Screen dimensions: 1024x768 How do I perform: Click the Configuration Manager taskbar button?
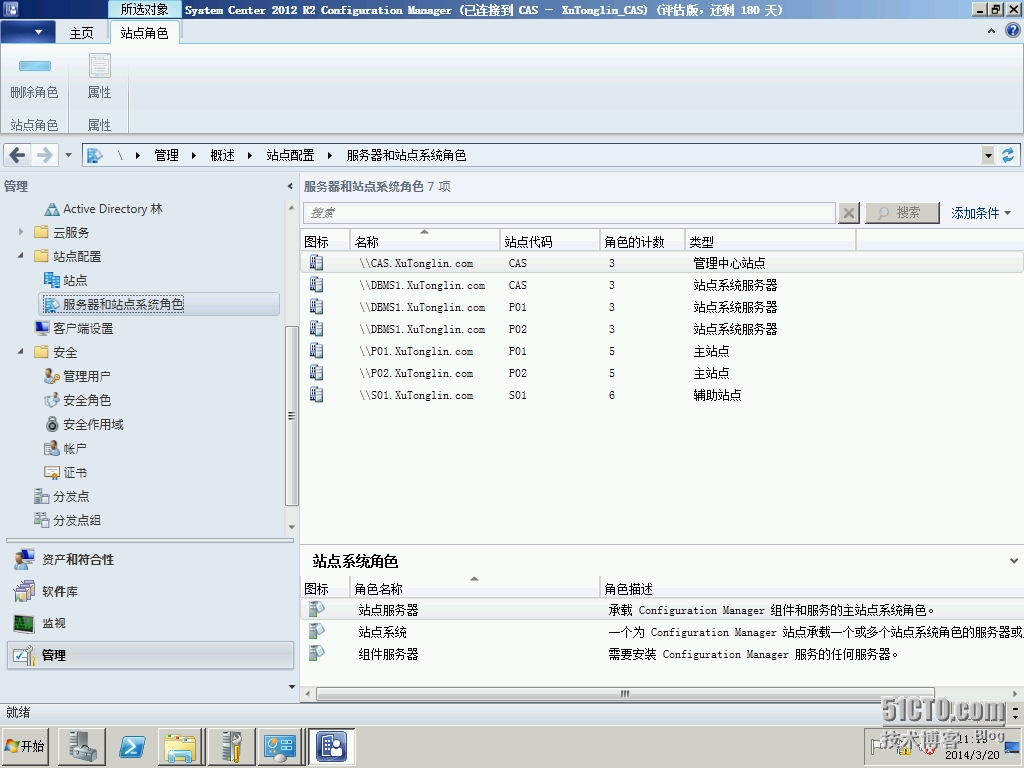(332, 746)
